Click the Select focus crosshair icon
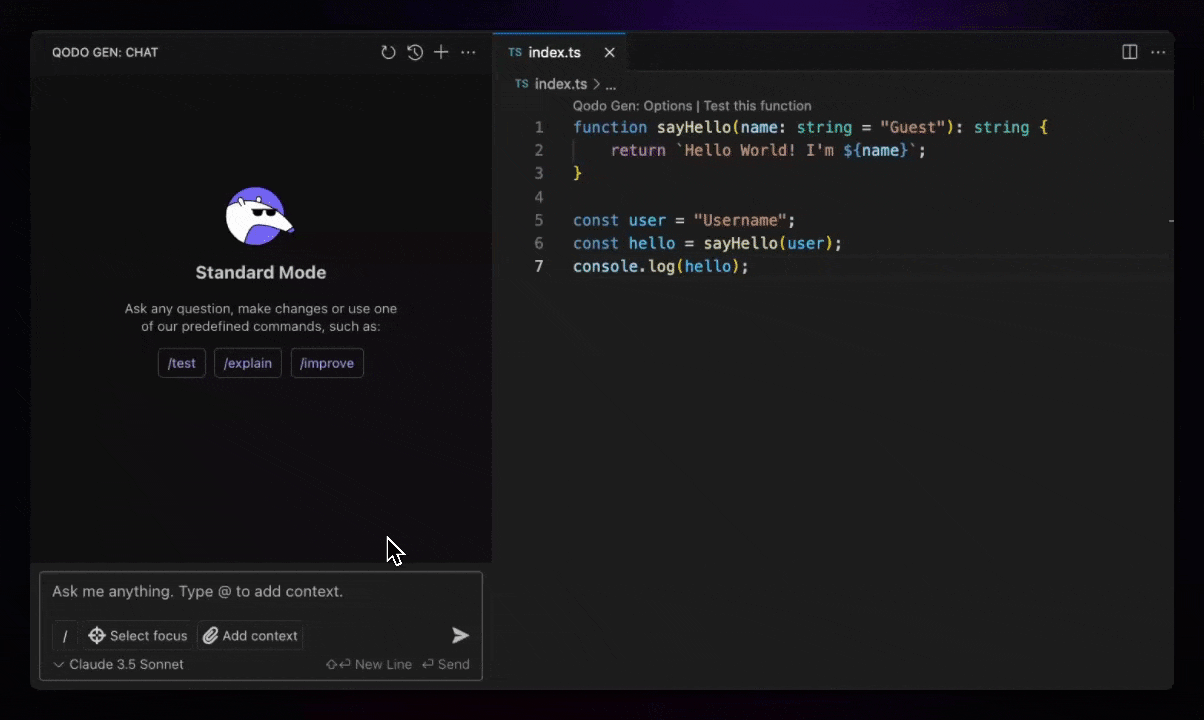 97,635
